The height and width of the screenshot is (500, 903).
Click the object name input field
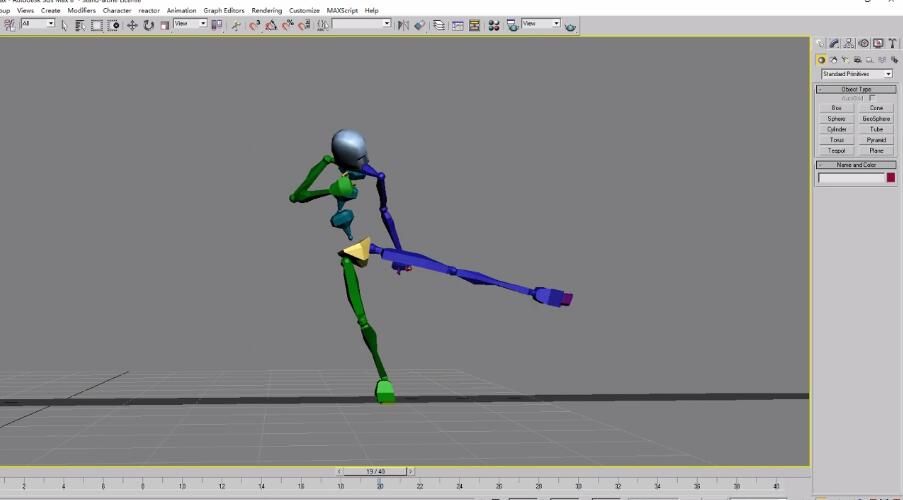851,178
